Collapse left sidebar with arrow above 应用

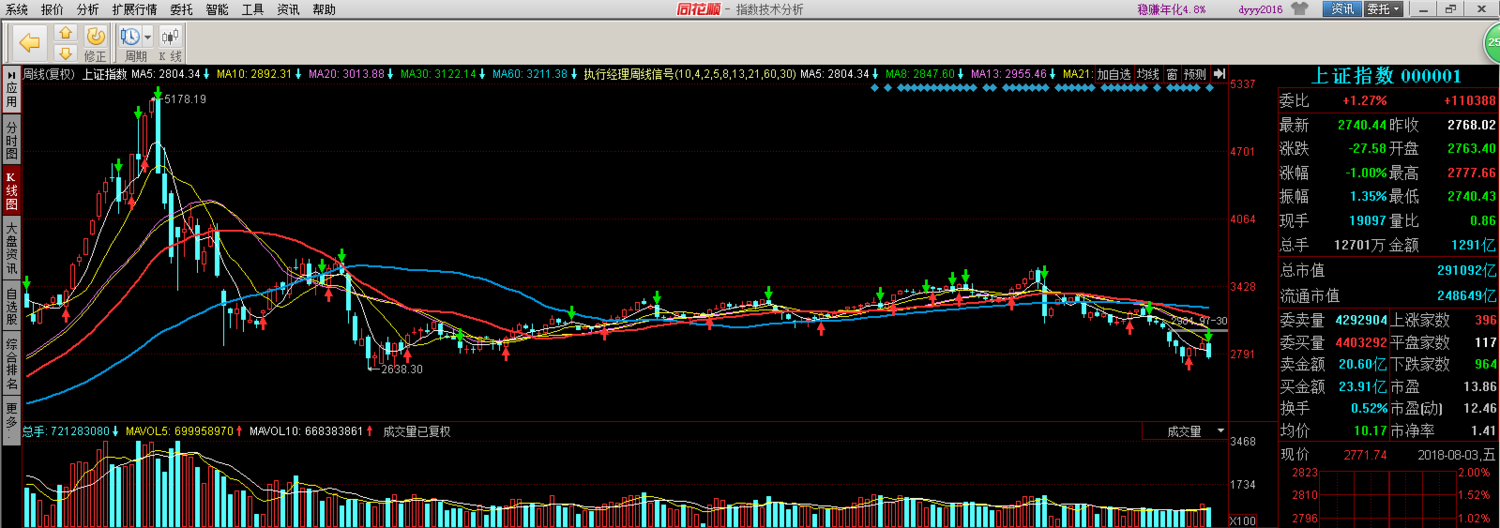point(12,73)
